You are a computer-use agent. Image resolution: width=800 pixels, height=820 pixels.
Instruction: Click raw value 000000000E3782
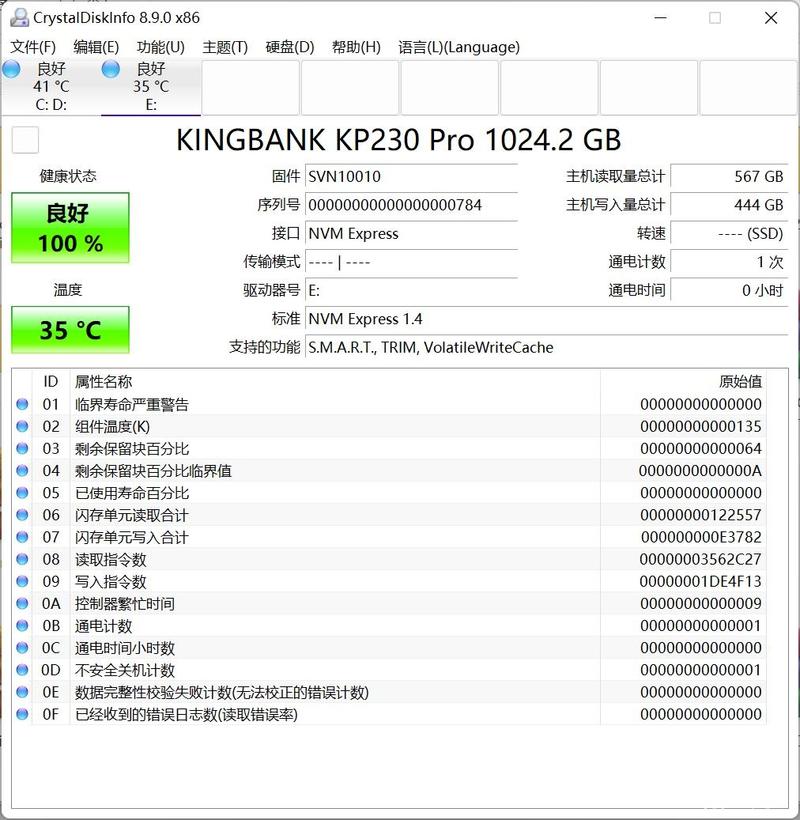pyautogui.click(x=701, y=537)
